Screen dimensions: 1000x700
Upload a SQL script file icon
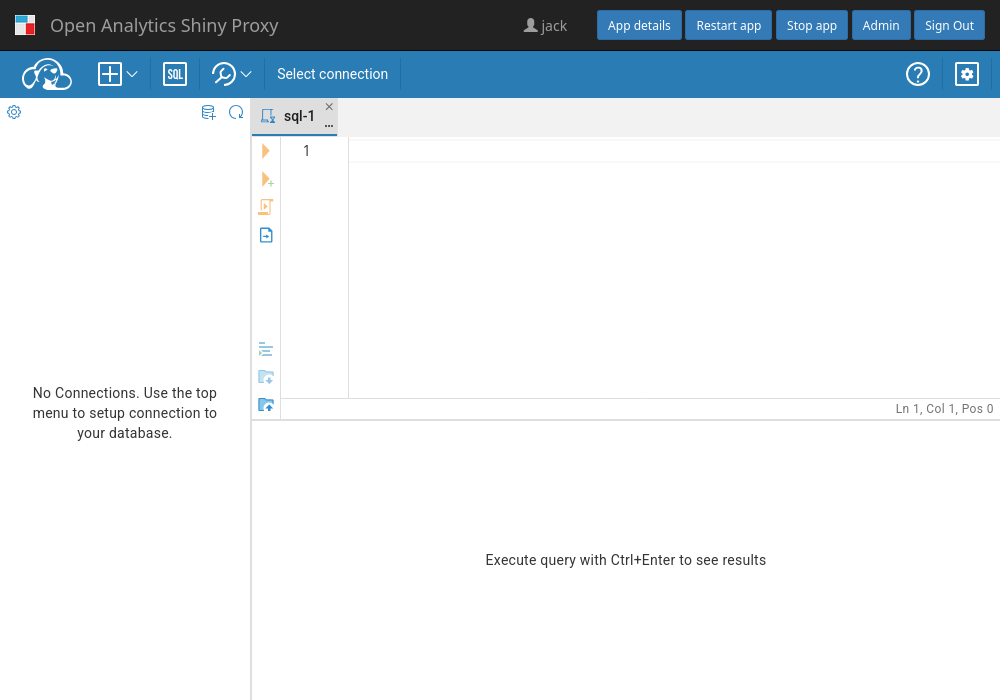tap(266, 405)
